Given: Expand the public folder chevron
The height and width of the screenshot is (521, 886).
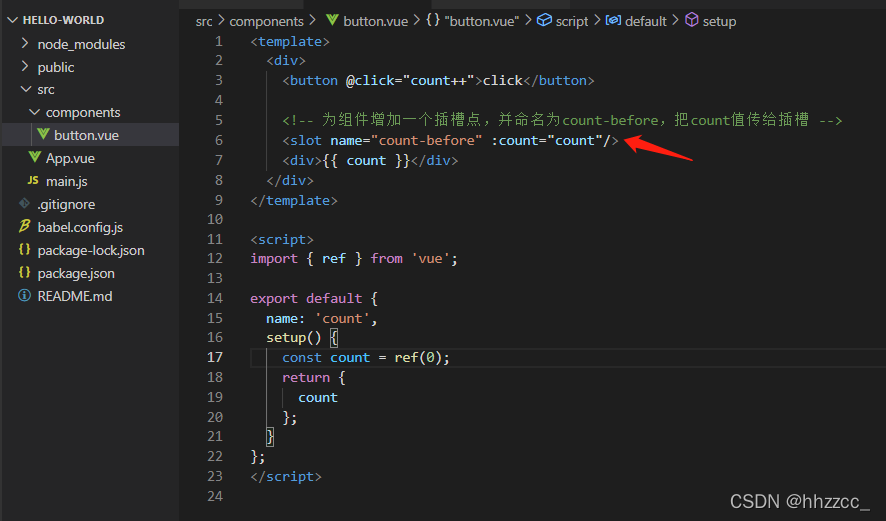Looking at the screenshot, I should pos(24,67).
